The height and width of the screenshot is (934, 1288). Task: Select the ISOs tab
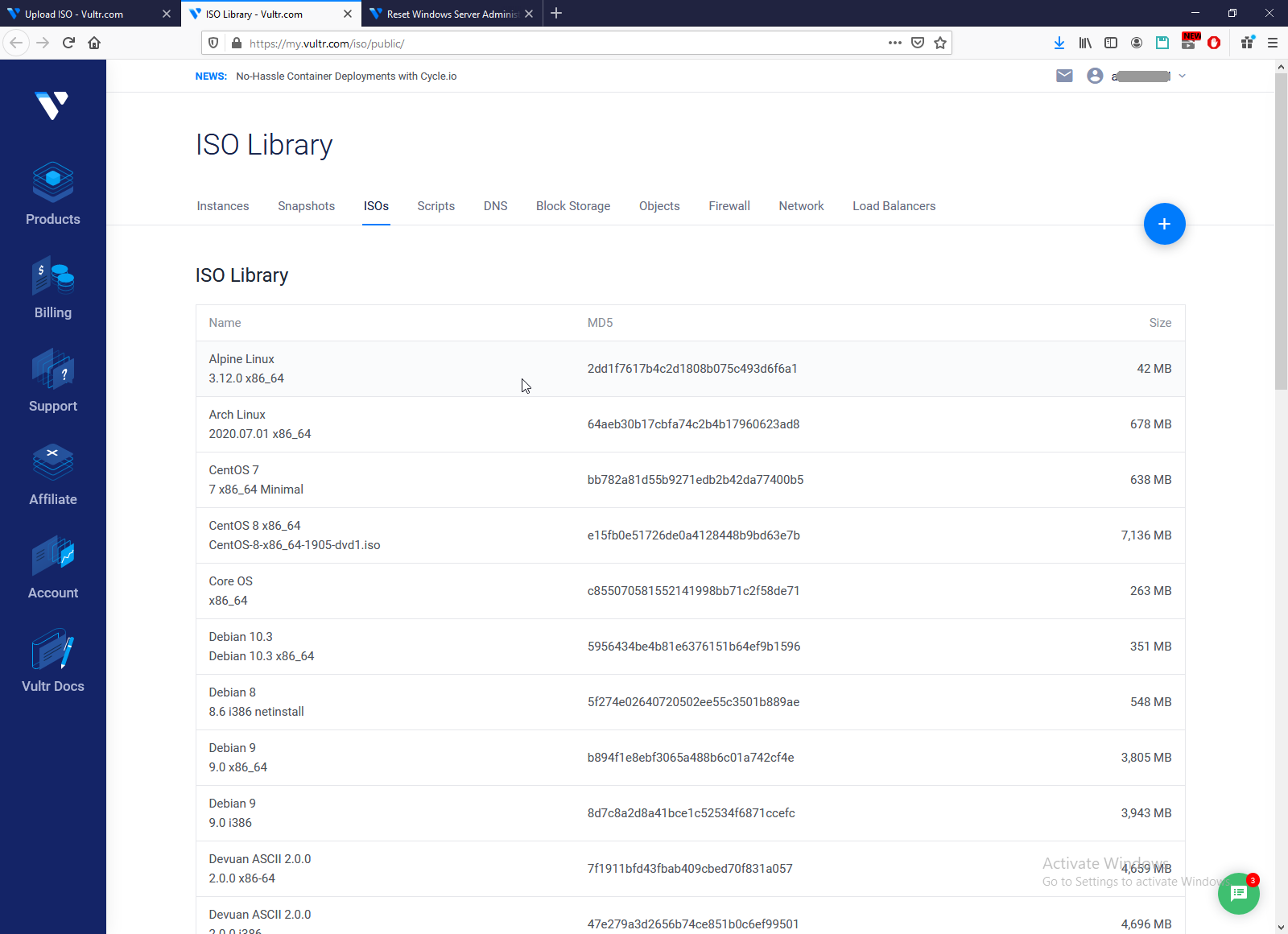(376, 206)
